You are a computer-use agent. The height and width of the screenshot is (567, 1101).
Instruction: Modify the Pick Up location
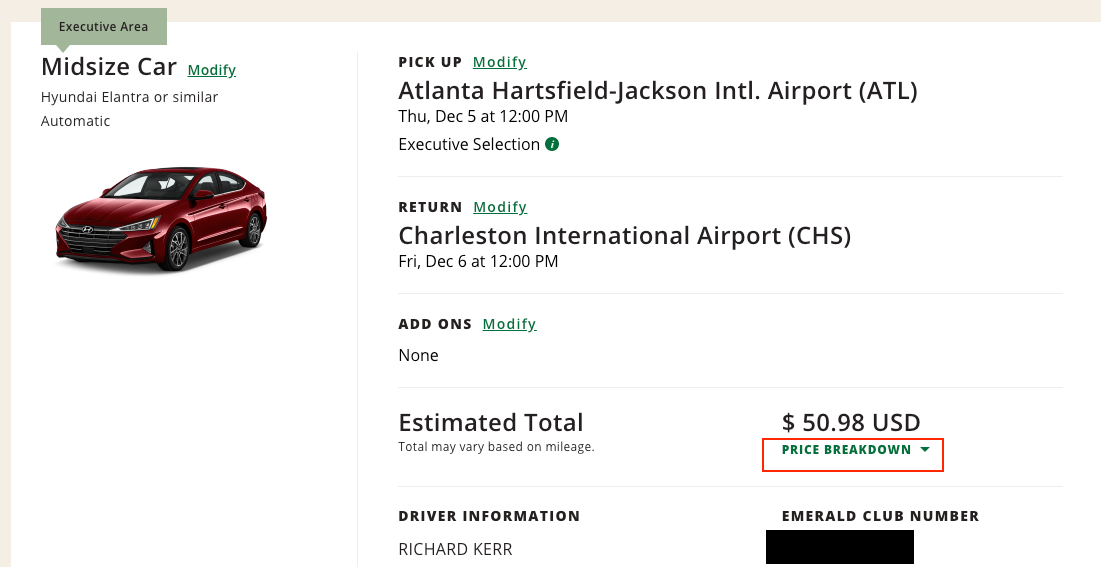coord(499,62)
